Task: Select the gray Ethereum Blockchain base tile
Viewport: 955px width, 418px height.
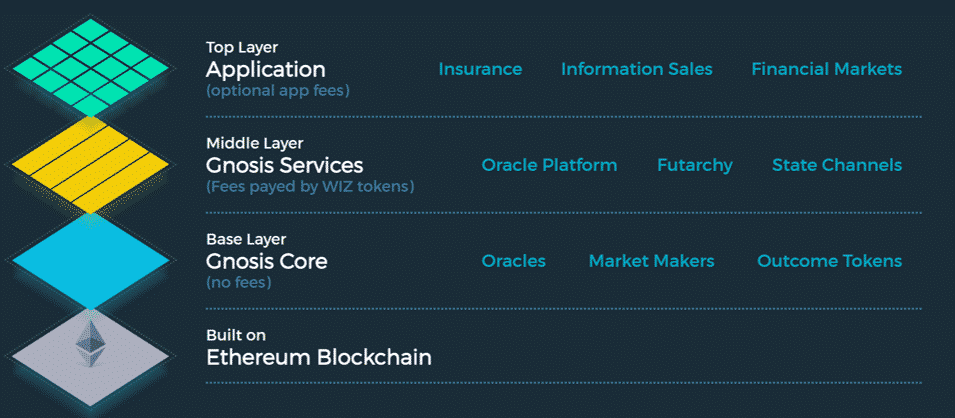Action: click(x=90, y=357)
